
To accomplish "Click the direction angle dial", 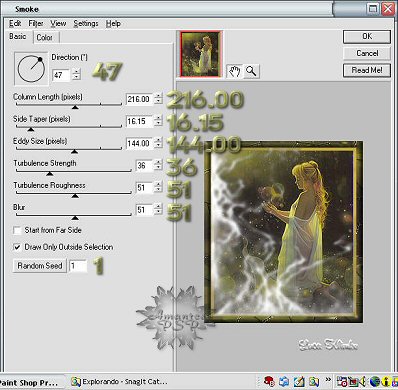I will [31, 69].
